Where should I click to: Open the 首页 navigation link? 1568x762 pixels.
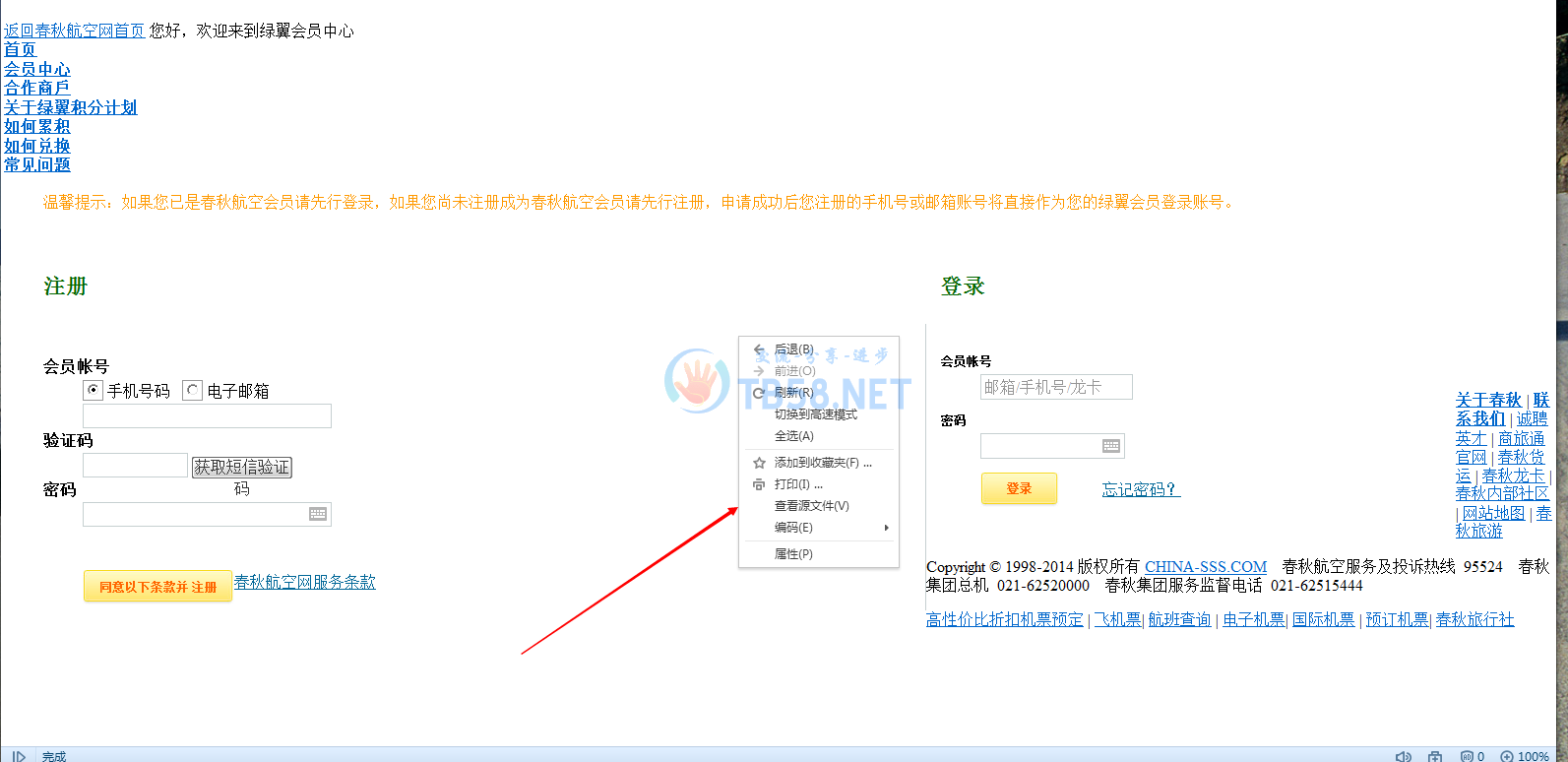20,49
